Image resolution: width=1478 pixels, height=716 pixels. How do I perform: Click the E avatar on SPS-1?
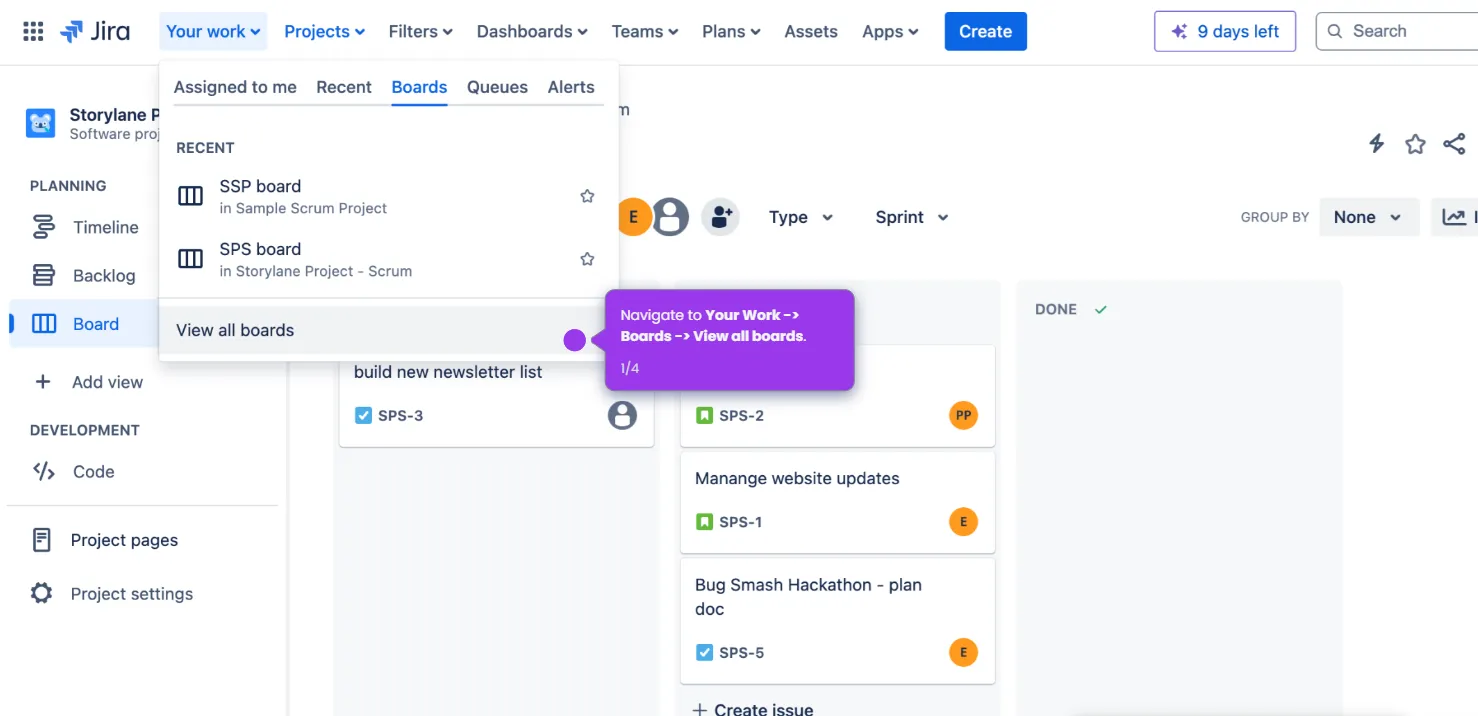pos(963,521)
